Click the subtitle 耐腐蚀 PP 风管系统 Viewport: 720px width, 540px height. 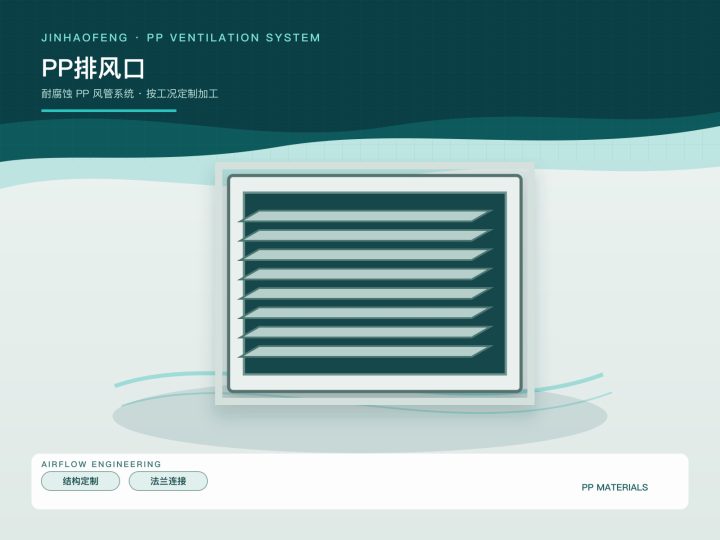(x=88, y=94)
